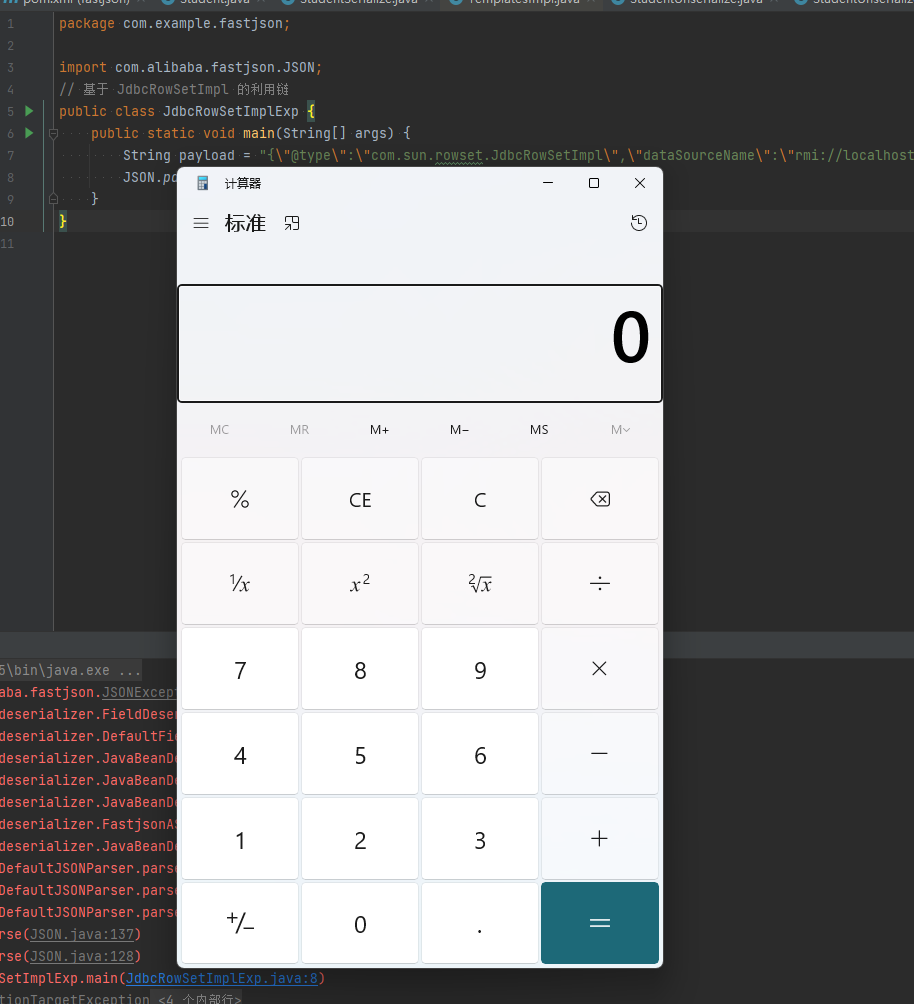Toggle sign with +/- key
Viewport: 914px width, 1004px height.
click(240, 923)
